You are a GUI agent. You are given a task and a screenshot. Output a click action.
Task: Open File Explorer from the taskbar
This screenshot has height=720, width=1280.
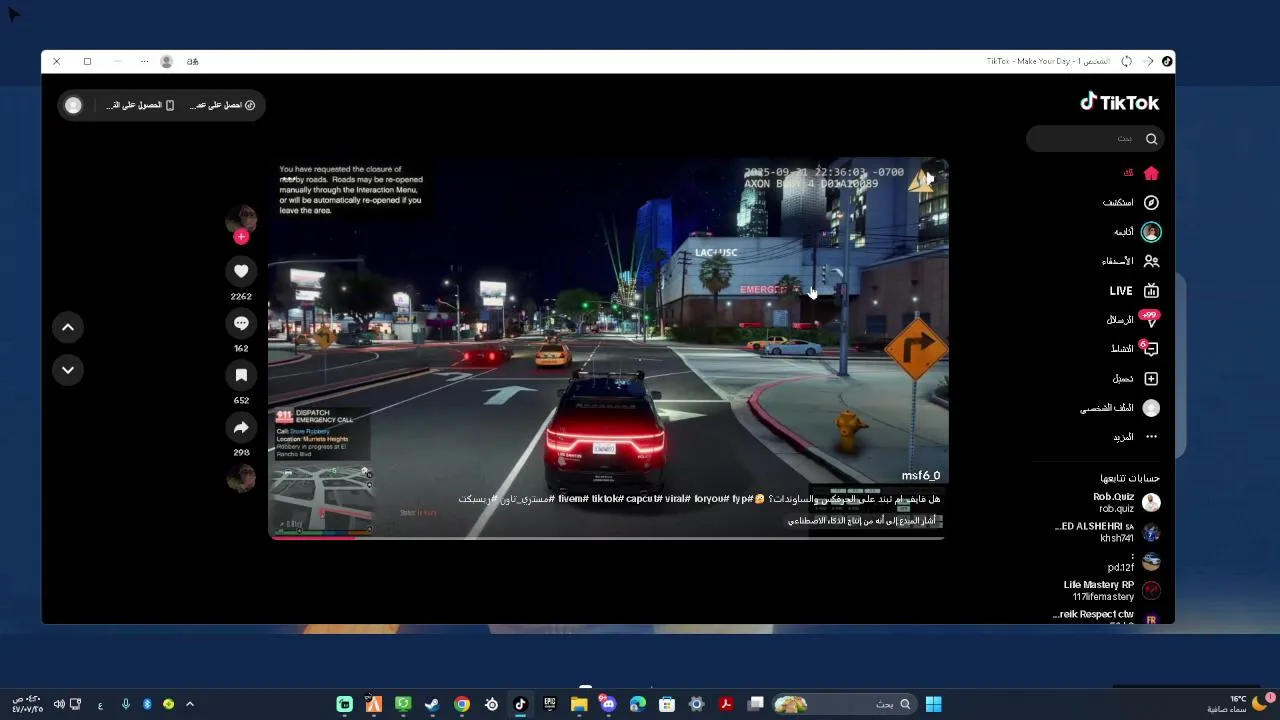579,704
